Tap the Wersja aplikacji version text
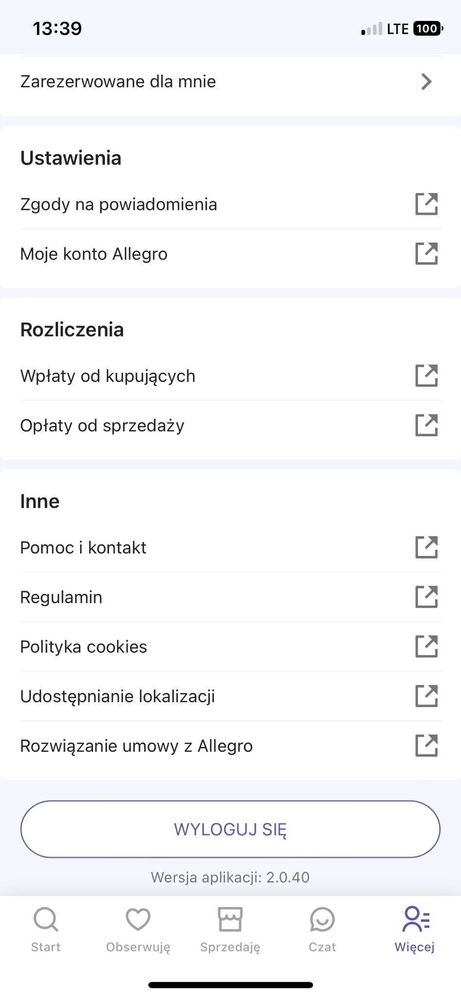Screen dimensions: 461x998 click(230, 877)
